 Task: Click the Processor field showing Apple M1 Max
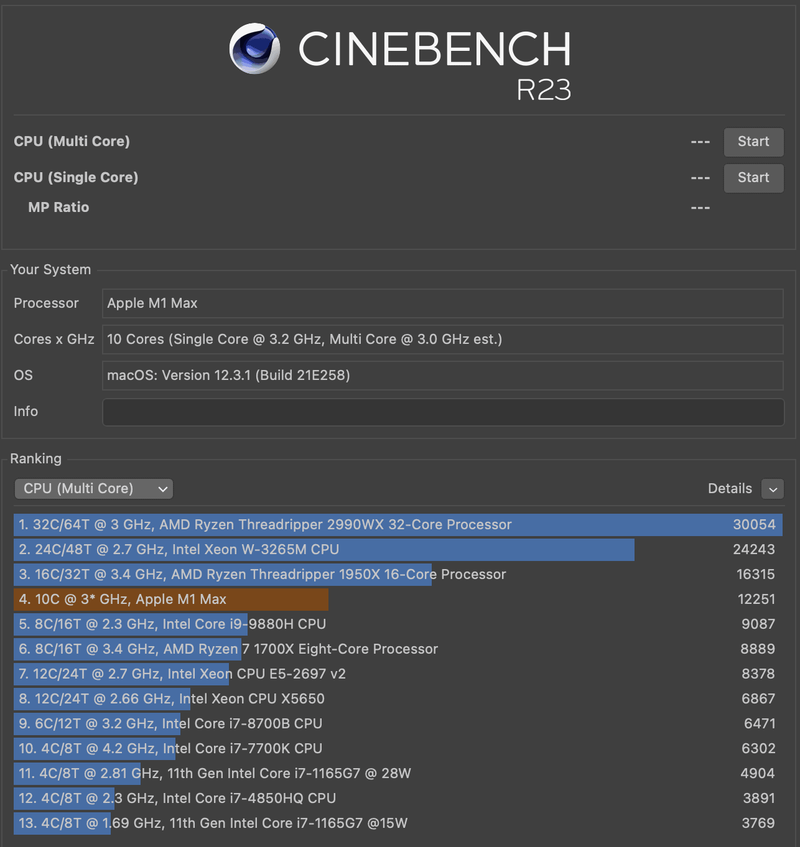click(443, 304)
